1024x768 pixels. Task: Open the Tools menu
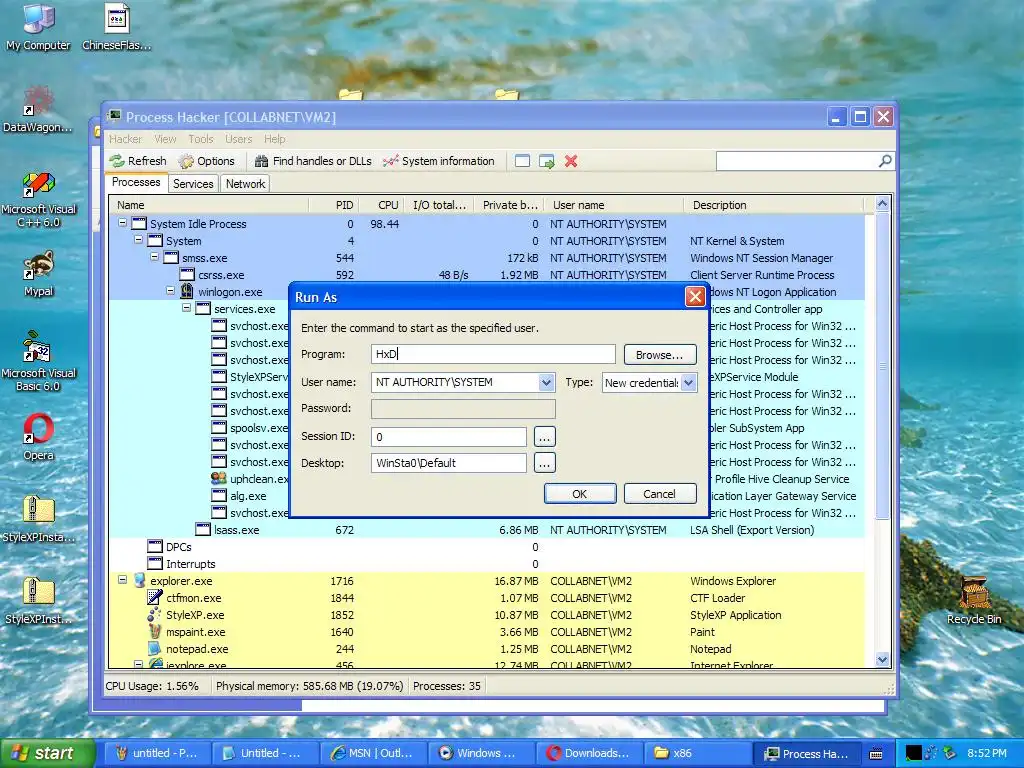pos(200,139)
